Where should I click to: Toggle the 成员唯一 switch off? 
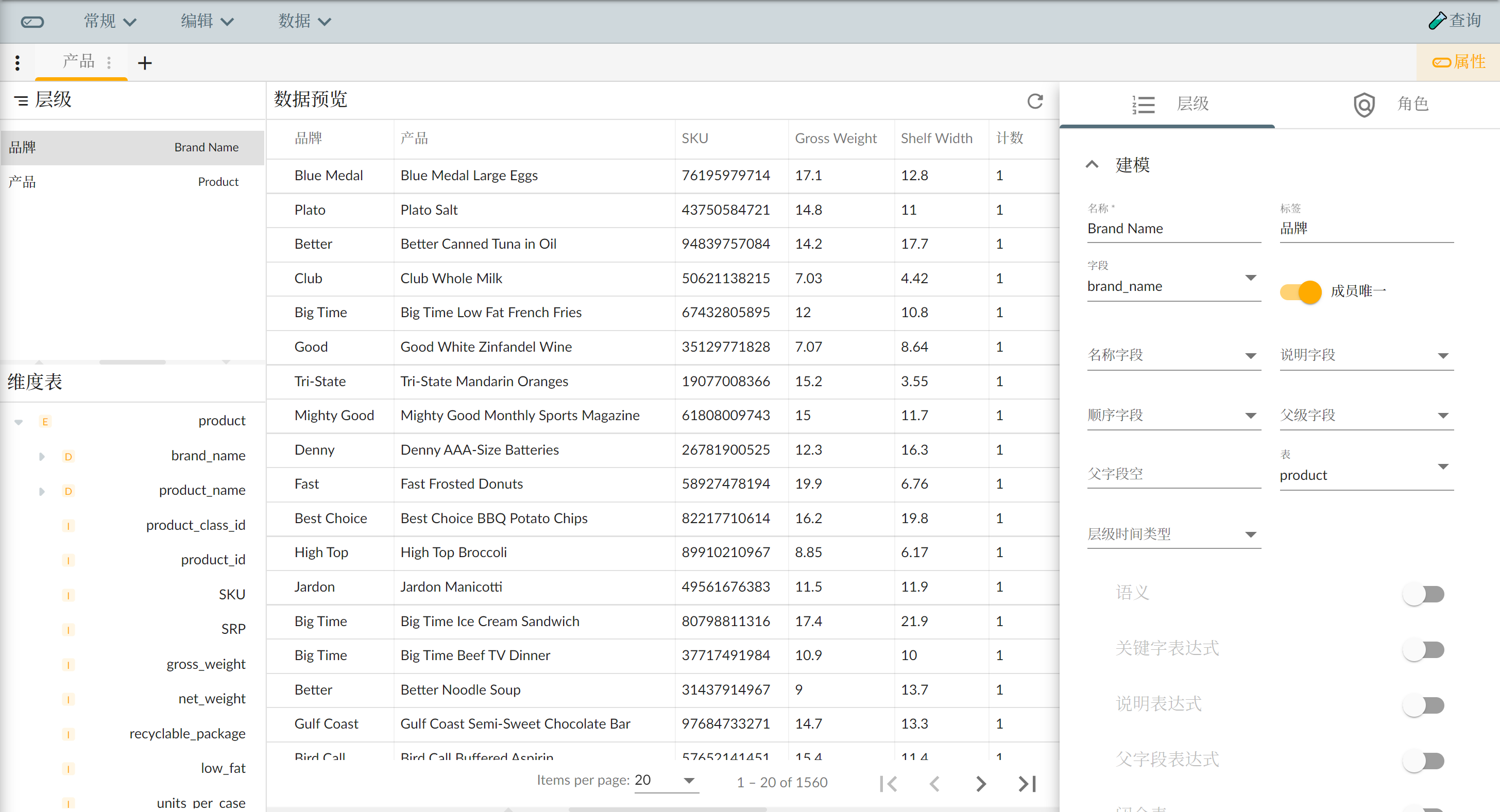(x=1300, y=291)
